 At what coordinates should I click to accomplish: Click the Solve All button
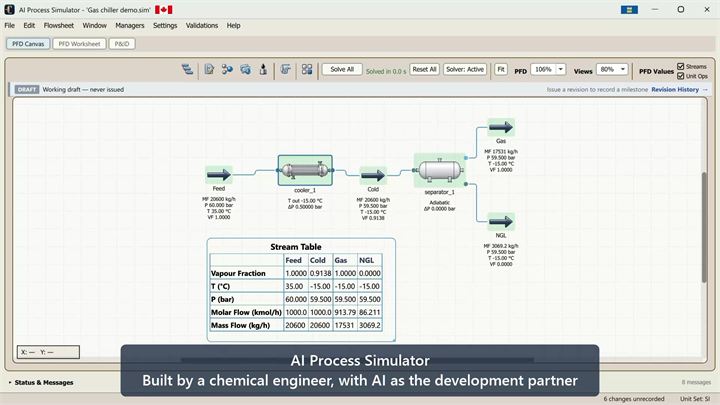(x=342, y=69)
